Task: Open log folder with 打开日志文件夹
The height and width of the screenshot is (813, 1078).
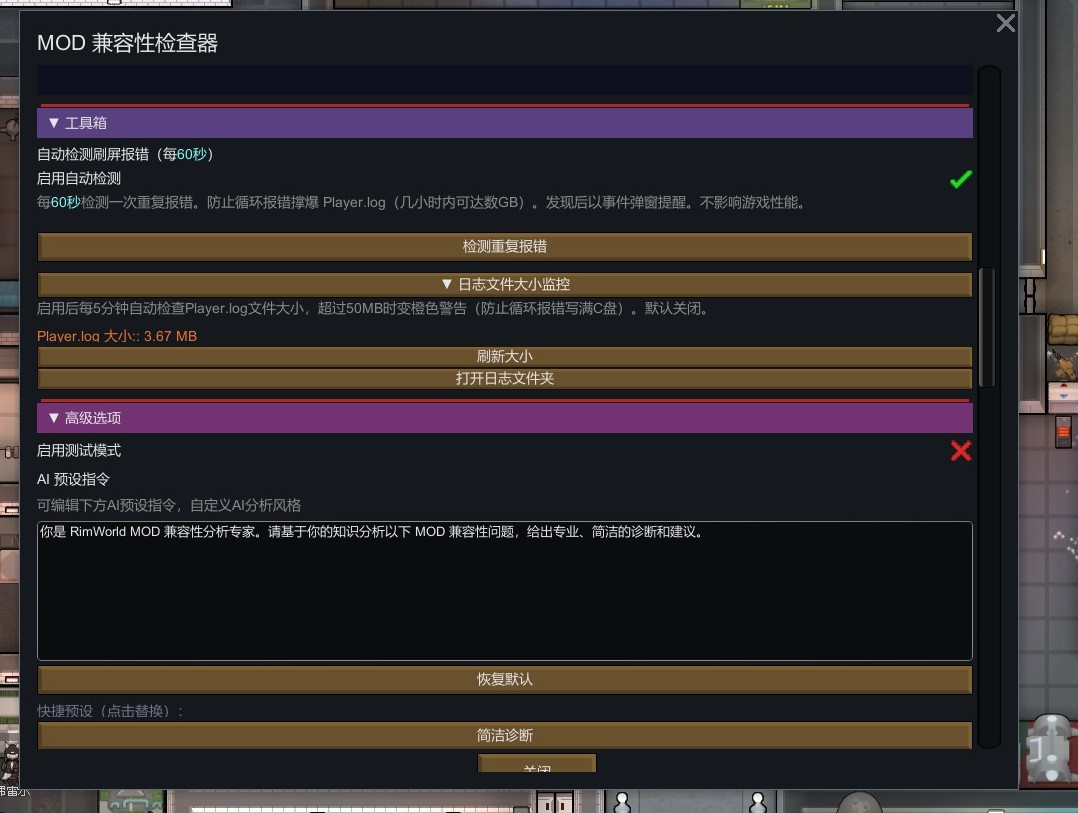Action: coord(505,379)
